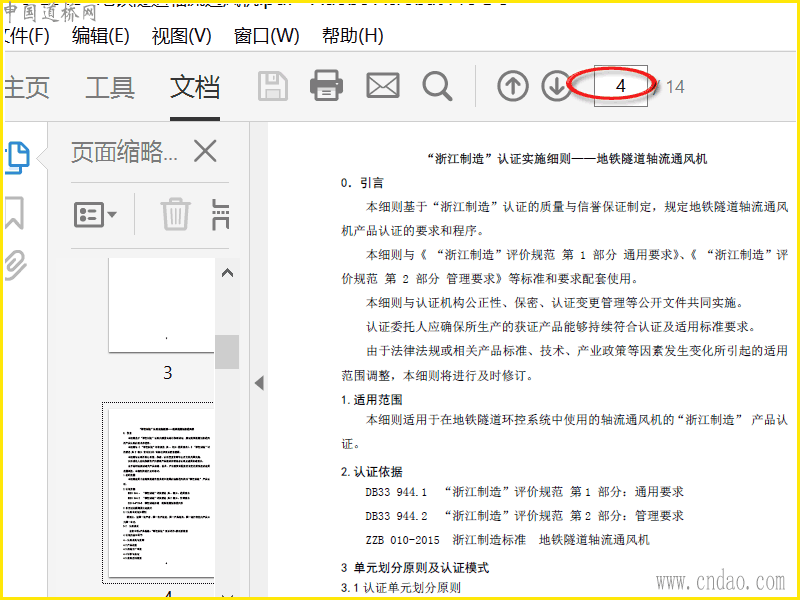Click heading 3 单元划分原则及认证模式
The width and height of the screenshot is (800, 600).
(415, 568)
